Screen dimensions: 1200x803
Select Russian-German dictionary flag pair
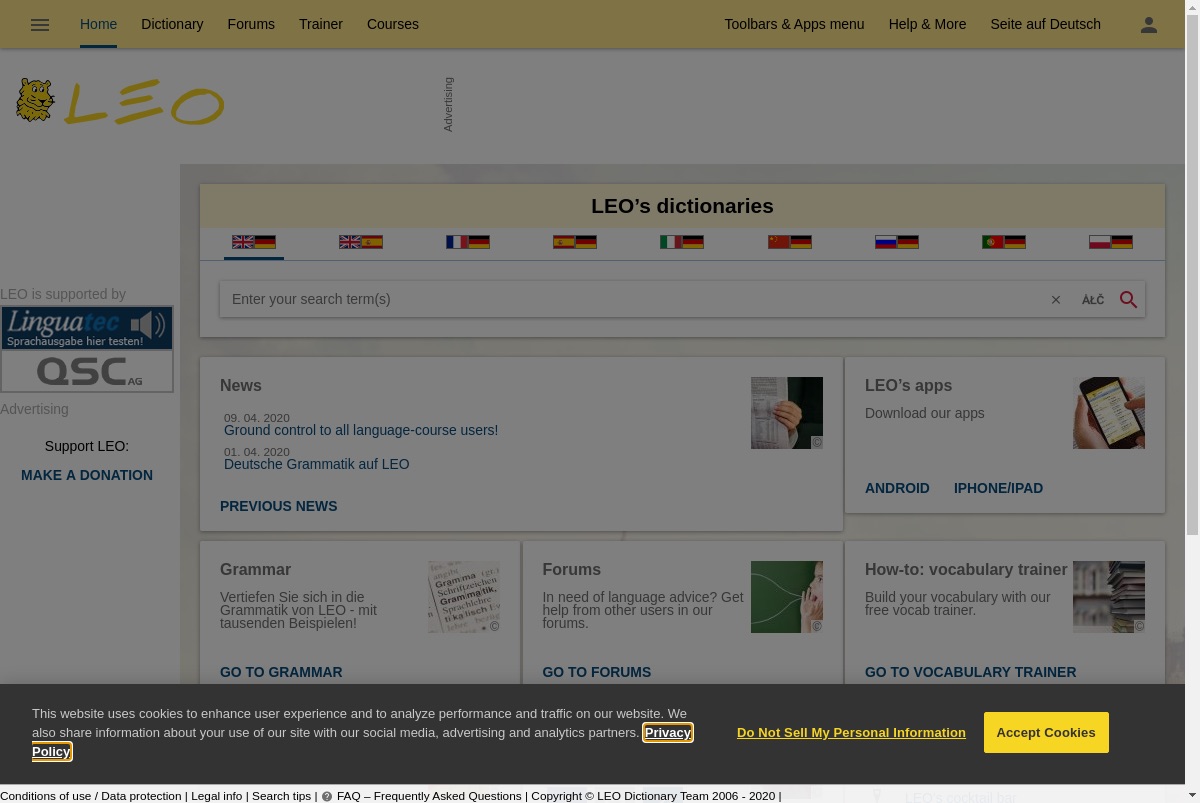[x=897, y=242]
